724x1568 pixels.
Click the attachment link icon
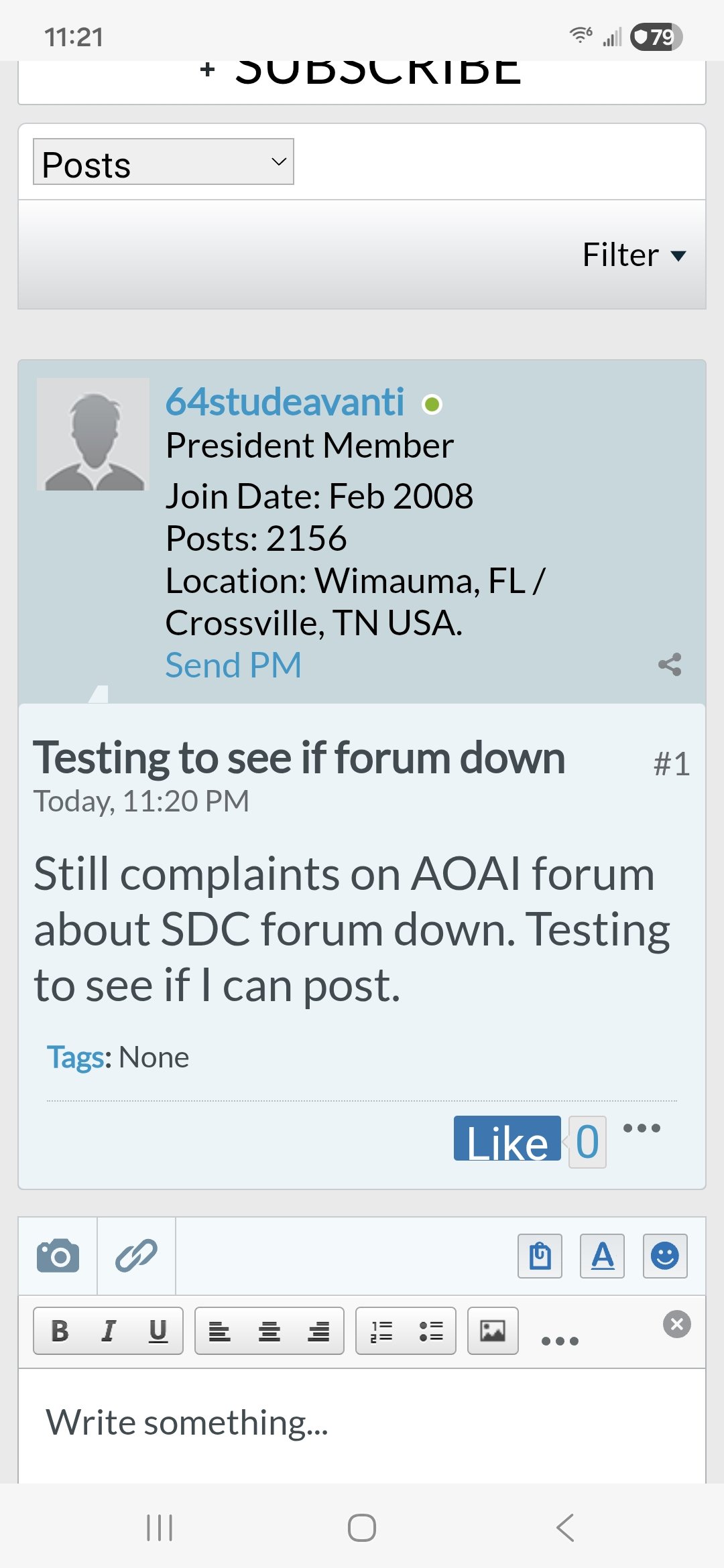click(x=136, y=1256)
